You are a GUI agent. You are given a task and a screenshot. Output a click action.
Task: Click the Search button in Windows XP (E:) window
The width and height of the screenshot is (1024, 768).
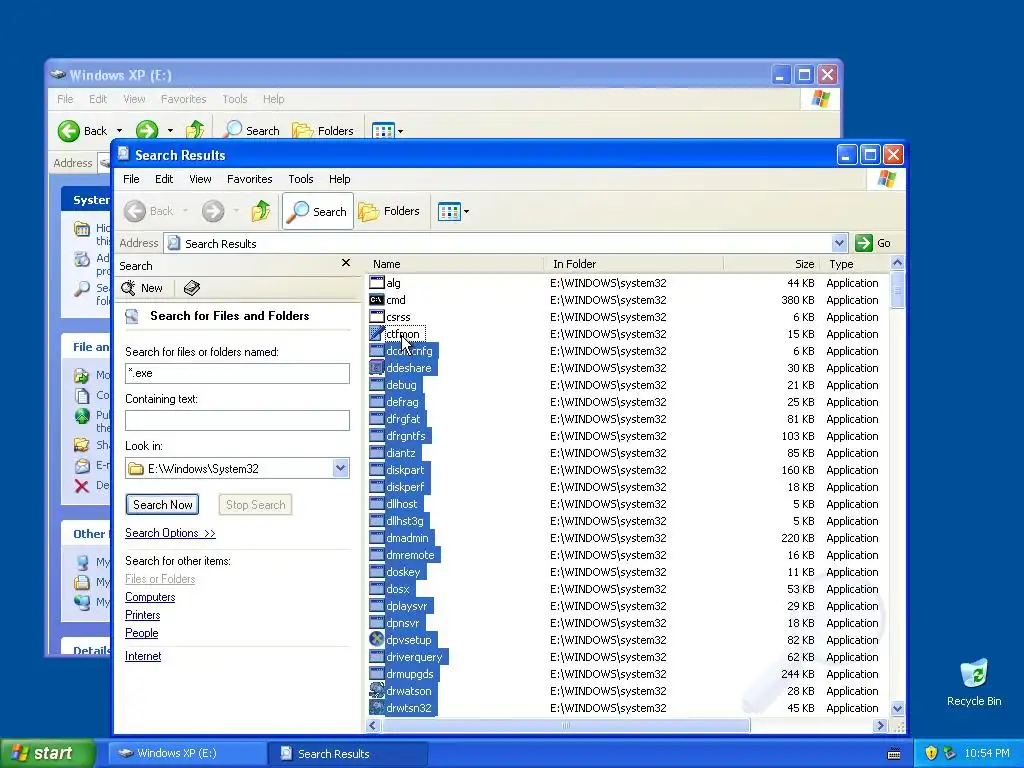point(251,131)
